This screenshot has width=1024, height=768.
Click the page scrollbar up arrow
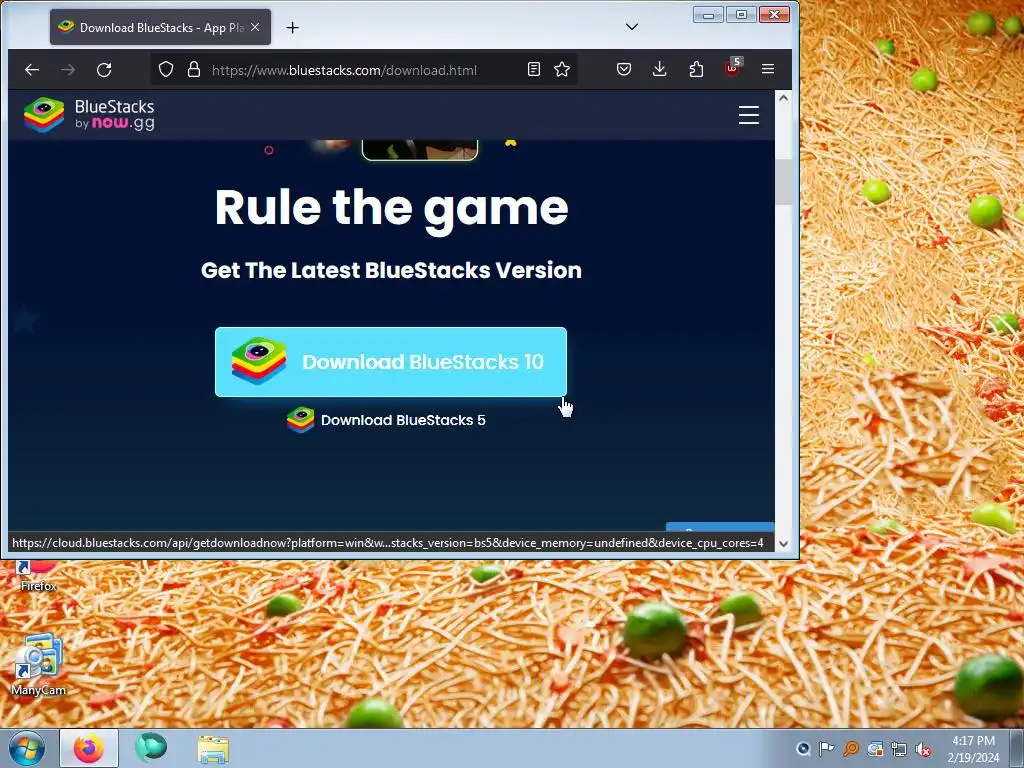(x=784, y=98)
